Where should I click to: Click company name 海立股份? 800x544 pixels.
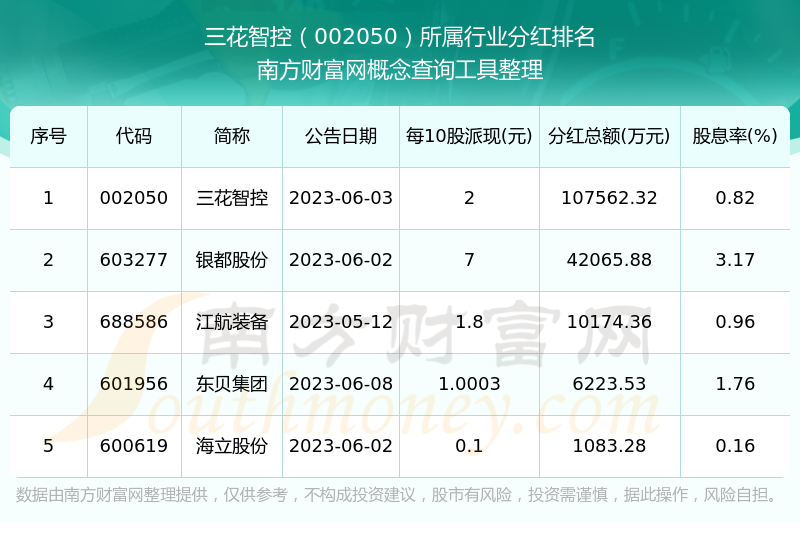[x=232, y=446]
